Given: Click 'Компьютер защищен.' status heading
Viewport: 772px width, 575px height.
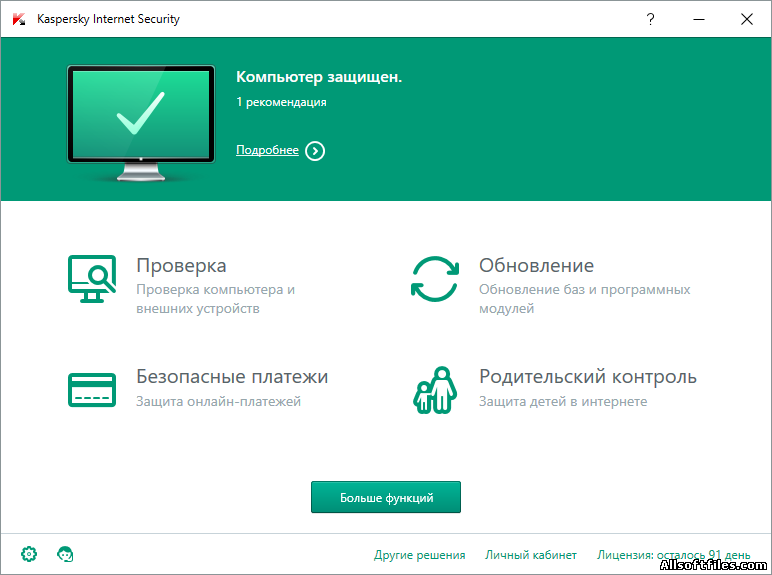Looking at the screenshot, I should click(319, 77).
